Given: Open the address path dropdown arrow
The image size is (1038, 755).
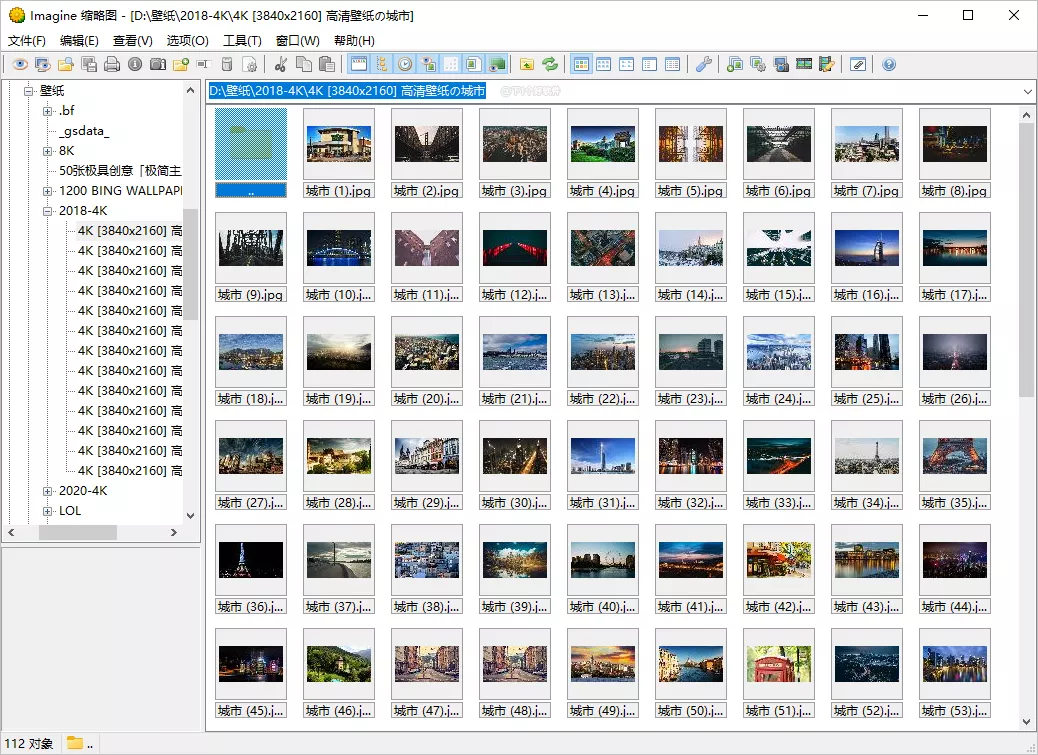Looking at the screenshot, I should pos(1027,91).
